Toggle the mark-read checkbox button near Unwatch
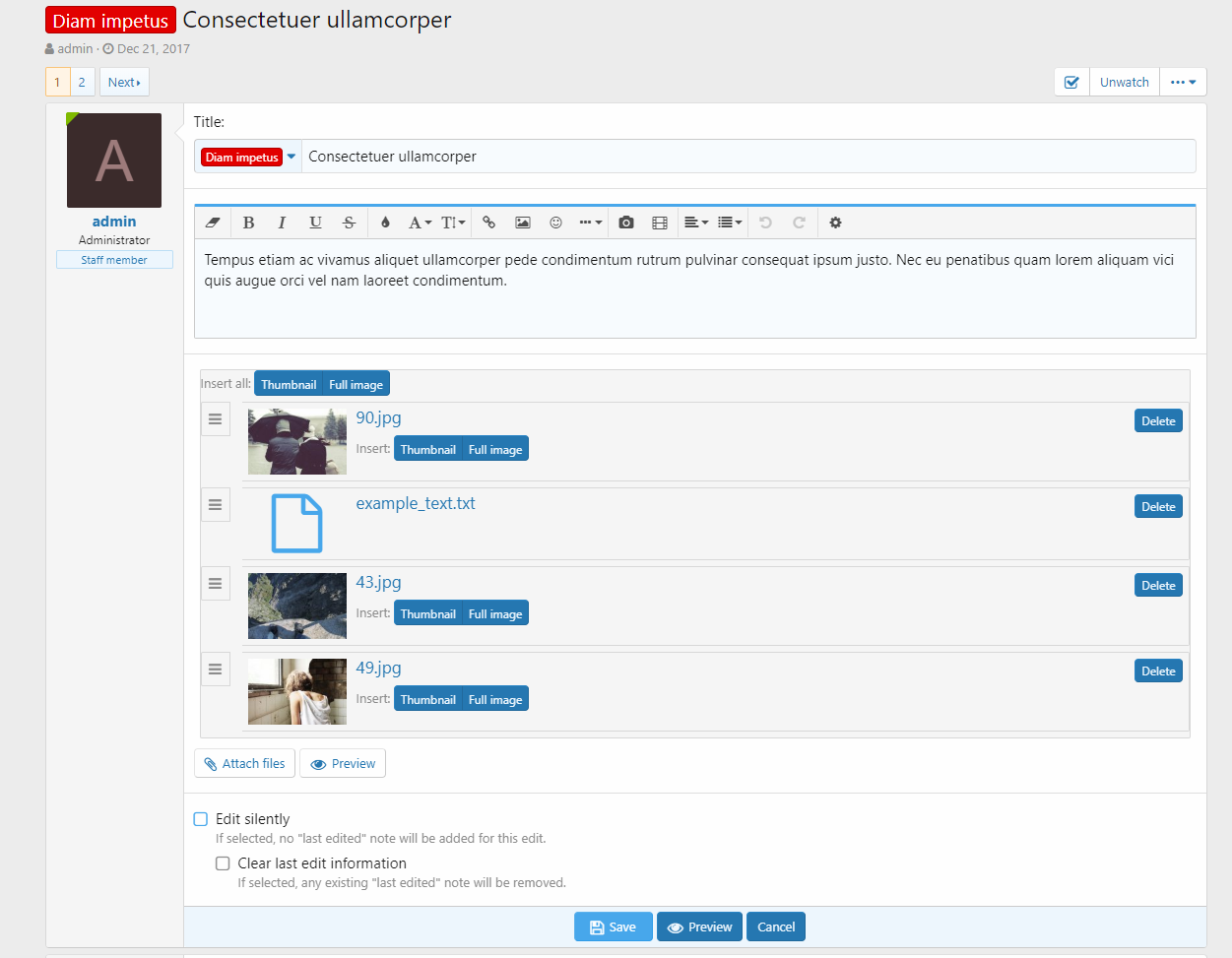1232x958 pixels. [x=1071, y=83]
